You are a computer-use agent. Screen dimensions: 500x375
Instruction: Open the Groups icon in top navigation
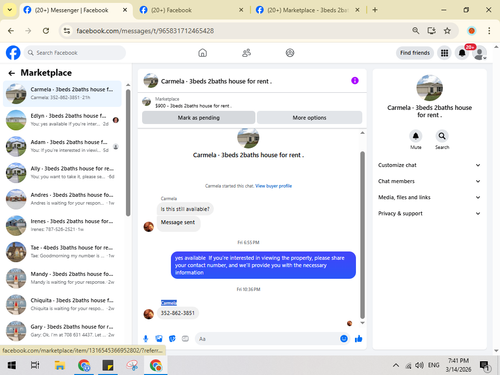tap(290, 53)
